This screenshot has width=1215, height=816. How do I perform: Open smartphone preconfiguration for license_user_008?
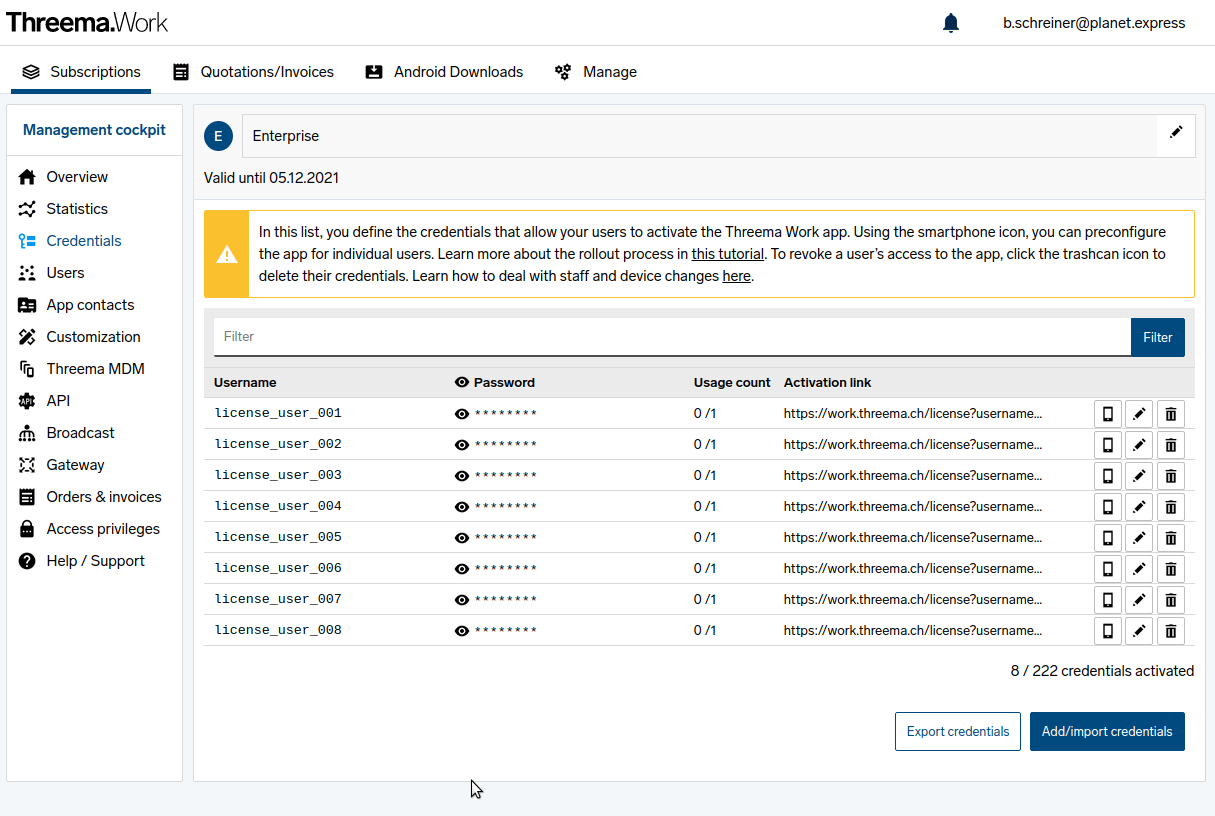point(1107,630)
